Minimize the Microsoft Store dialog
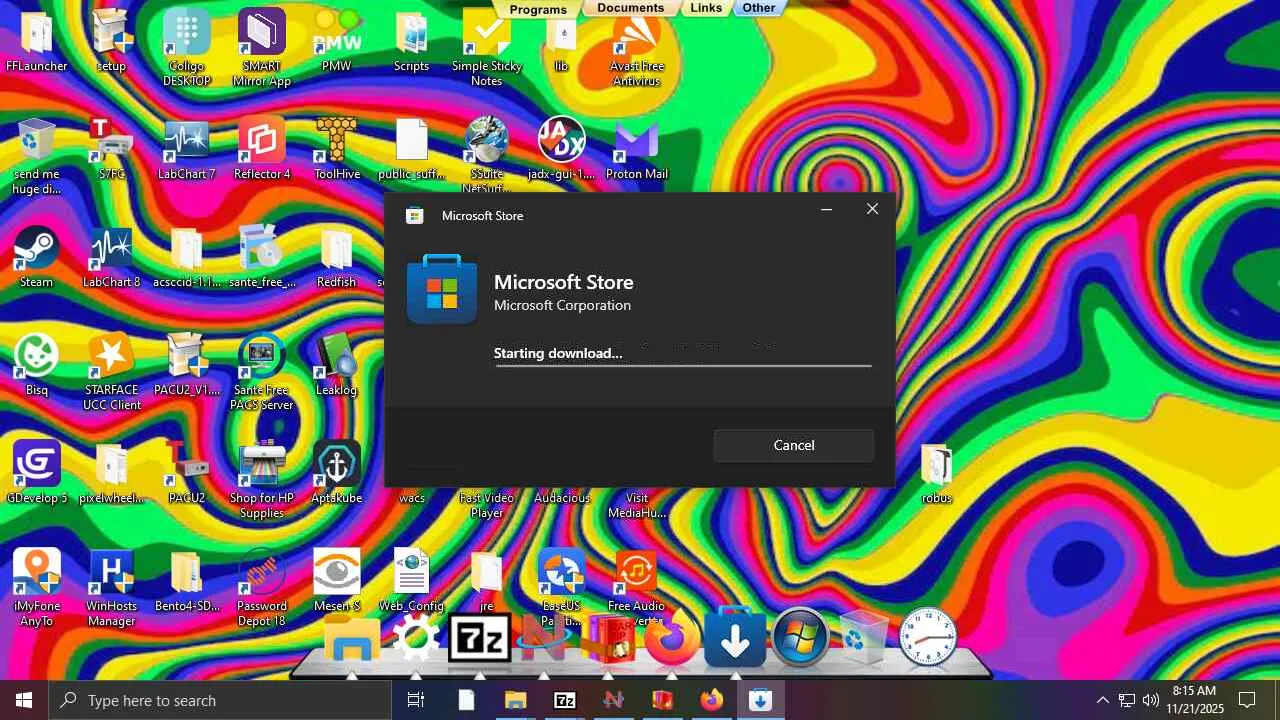 coord(827,209)
